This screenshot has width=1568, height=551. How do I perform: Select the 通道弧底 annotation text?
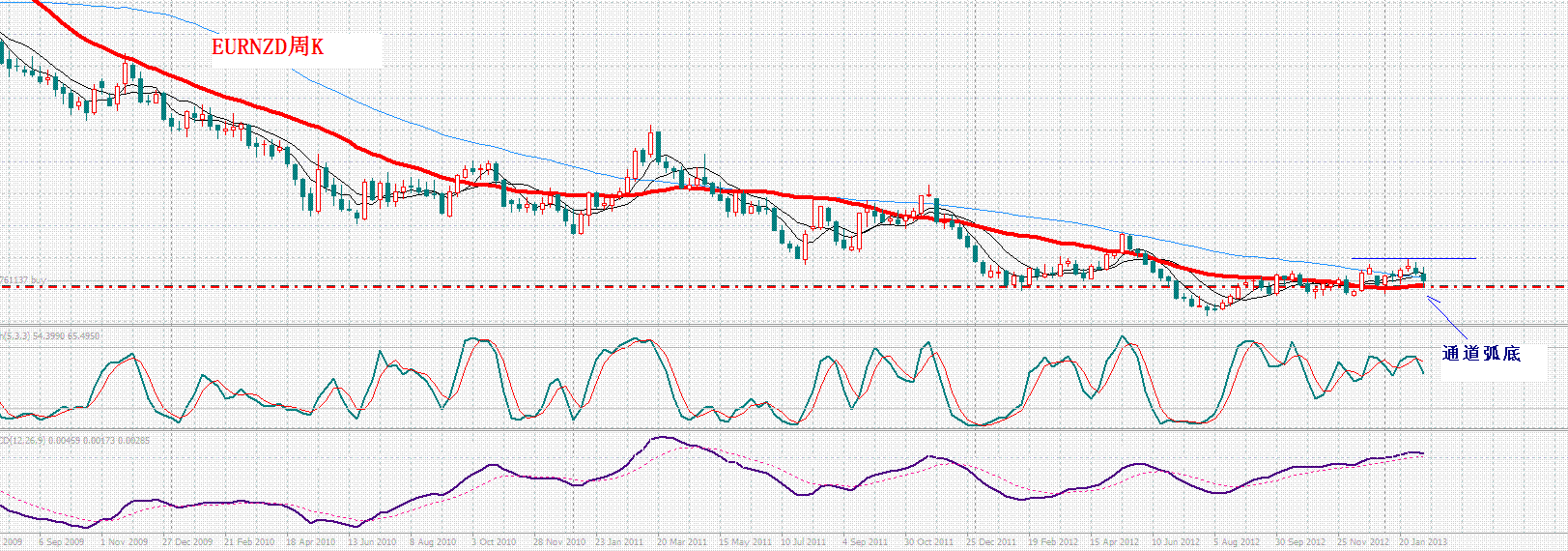pyautogui.click(x=1481, y=354)
